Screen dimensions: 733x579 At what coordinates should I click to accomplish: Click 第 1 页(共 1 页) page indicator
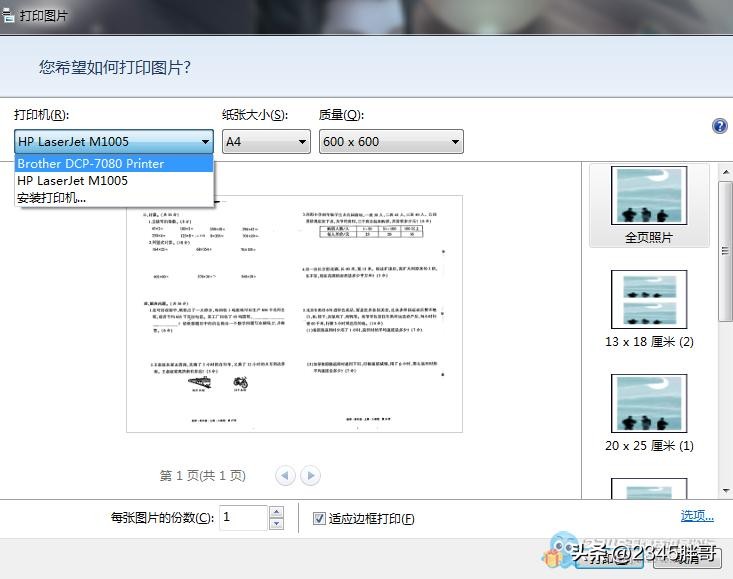202,476
